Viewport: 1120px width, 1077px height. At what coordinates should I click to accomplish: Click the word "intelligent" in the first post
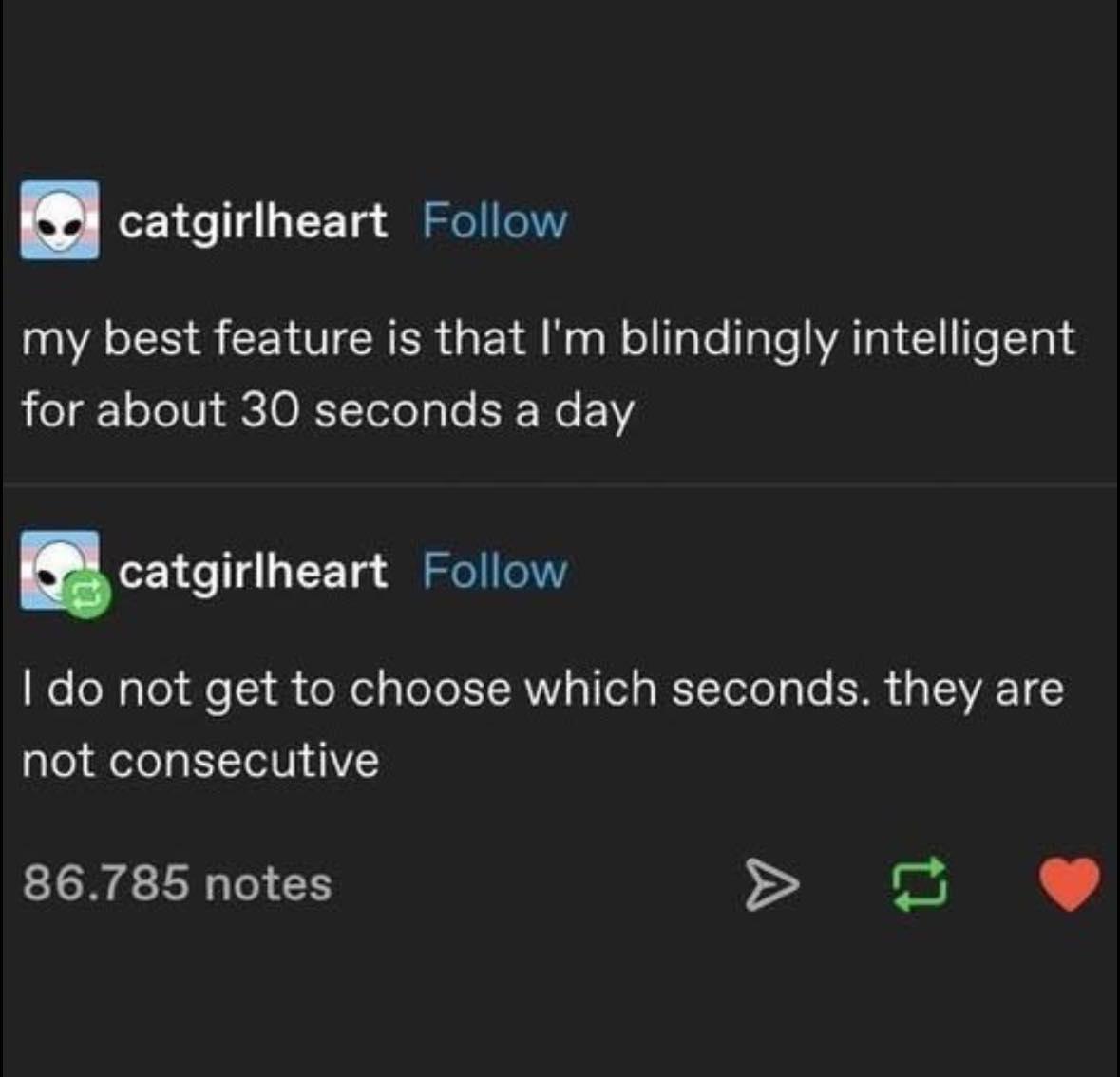point(962,340)
